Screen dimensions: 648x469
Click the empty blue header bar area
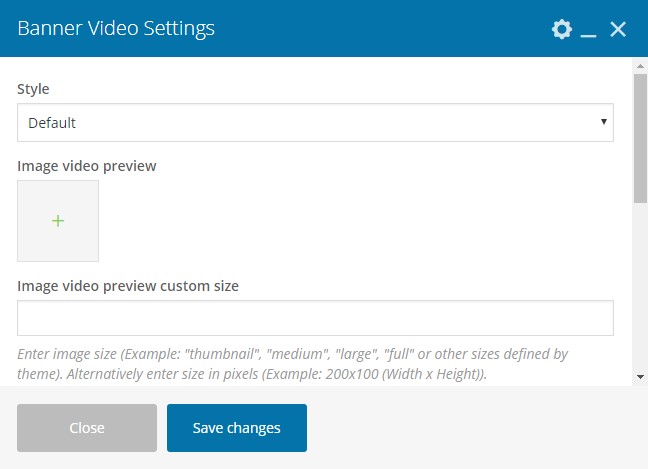click(380, 29)
